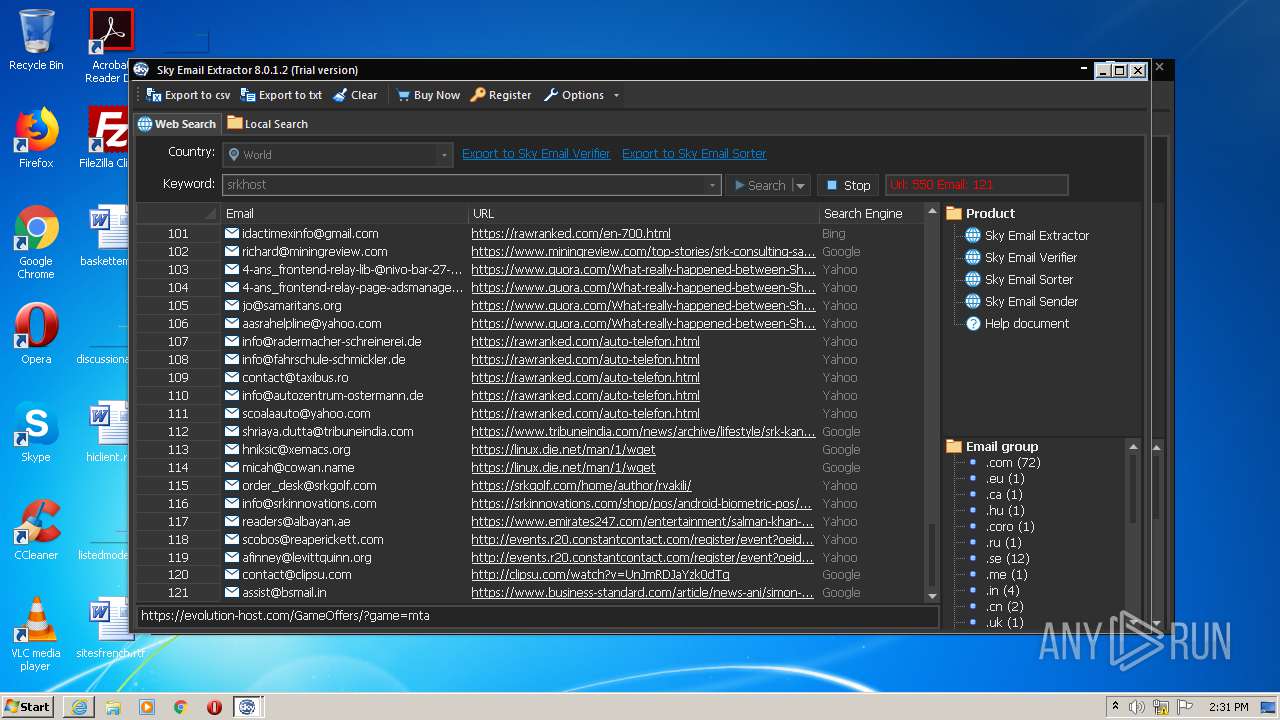This screenshot has height=720, width=1280.
Task: Click Sky Email Extractor taskbar icon
Action: (247, 706)
